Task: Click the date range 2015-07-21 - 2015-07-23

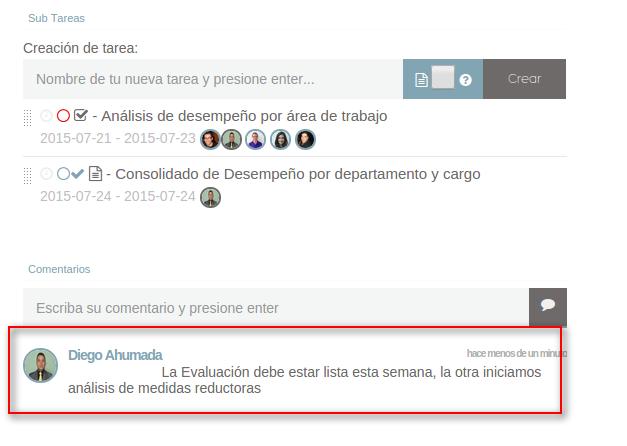Action: point(118,138)
